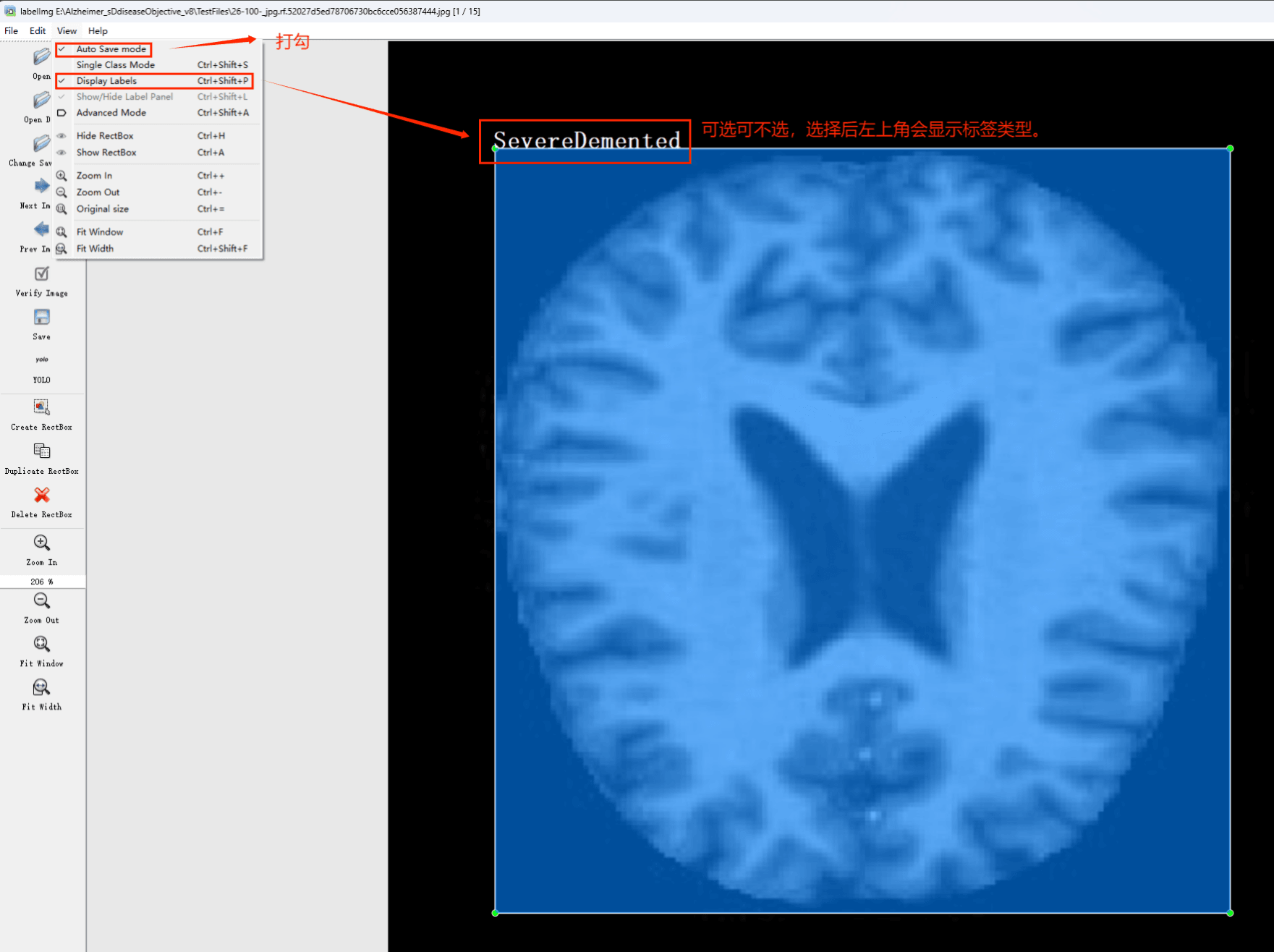This screenshot has width=1274, height=952.
Task: Save annotations with the Save icon
Action: pyautogui.click(x=42, y=317)
